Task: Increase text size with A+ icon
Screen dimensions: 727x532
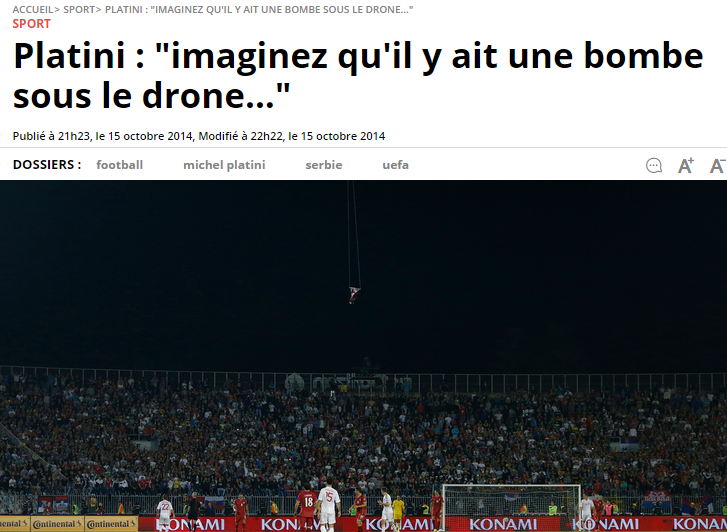Action: (686, 165)
